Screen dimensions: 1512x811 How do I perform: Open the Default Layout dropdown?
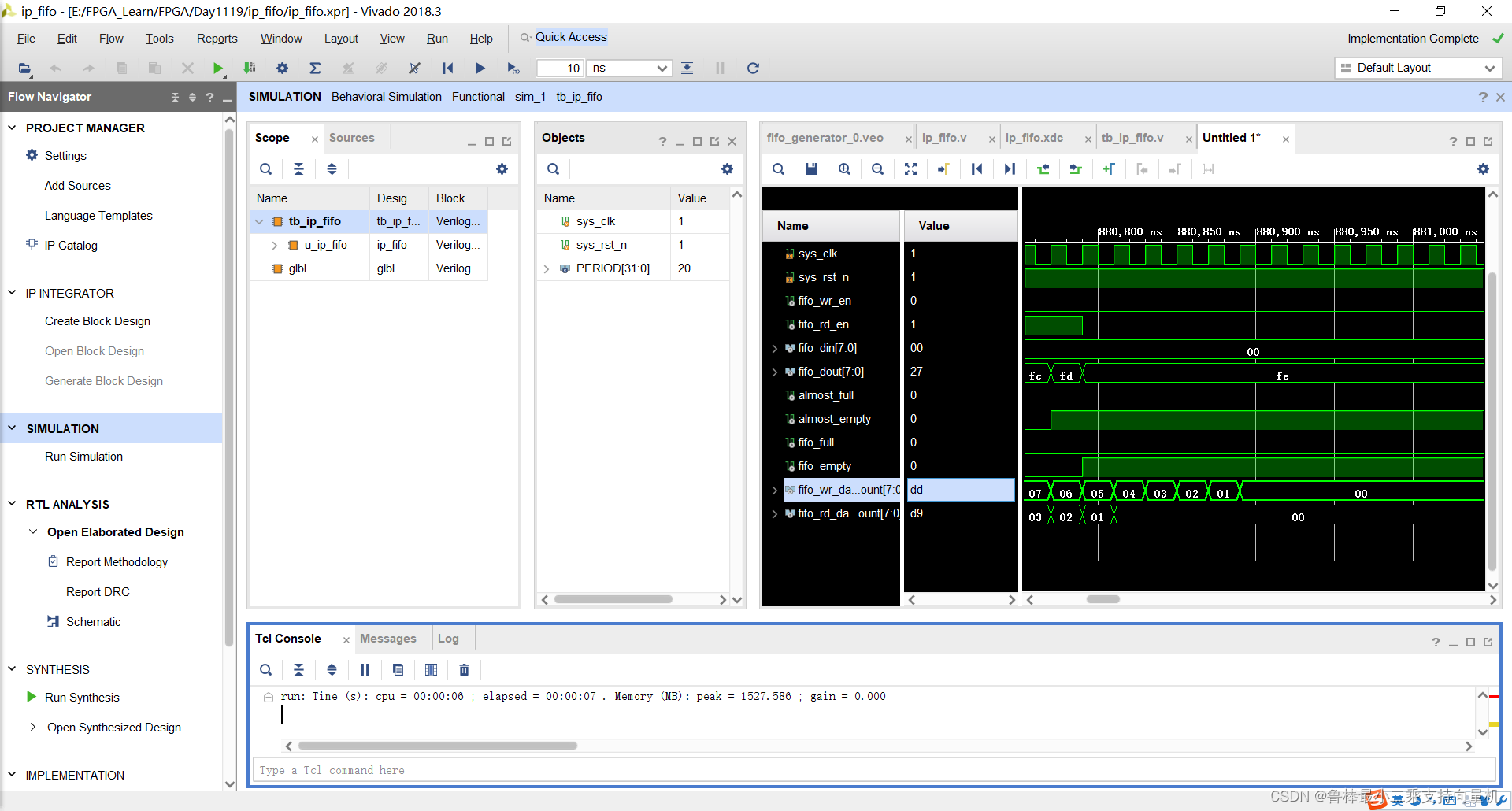point(1418,69)
